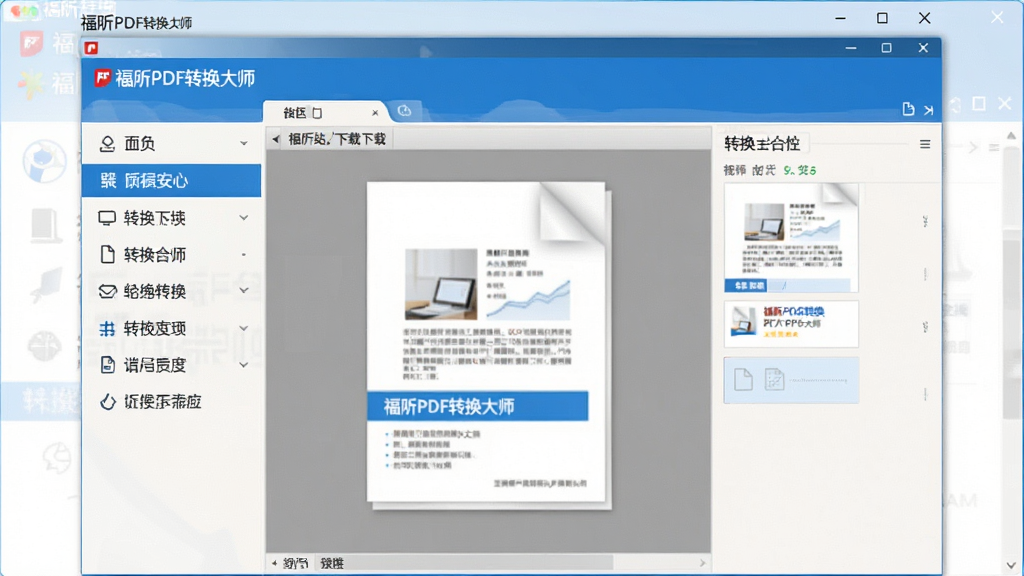Open the first page thumbnail in right panel

coord(791,237)
